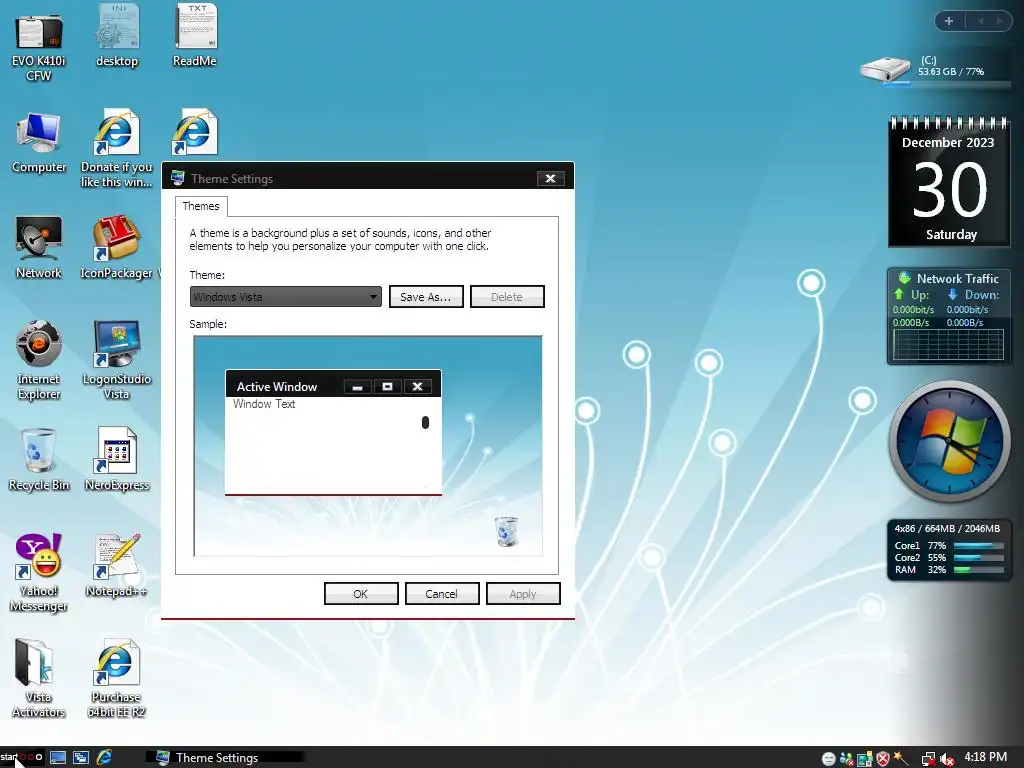
Task: Click the Active Window title in the sample
Action: coord(277,387)
